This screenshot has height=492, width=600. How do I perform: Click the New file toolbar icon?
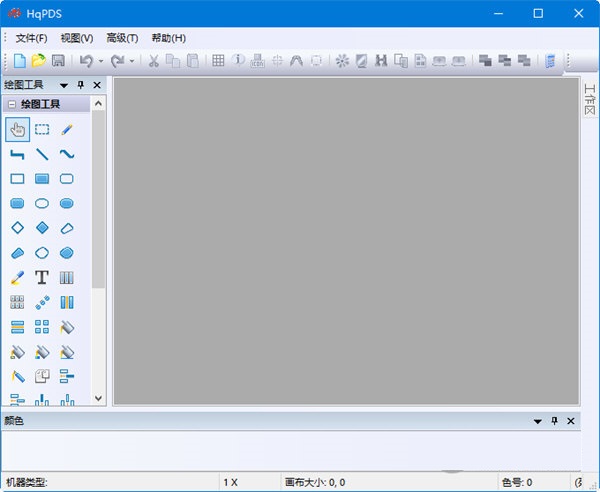(19, 61)
